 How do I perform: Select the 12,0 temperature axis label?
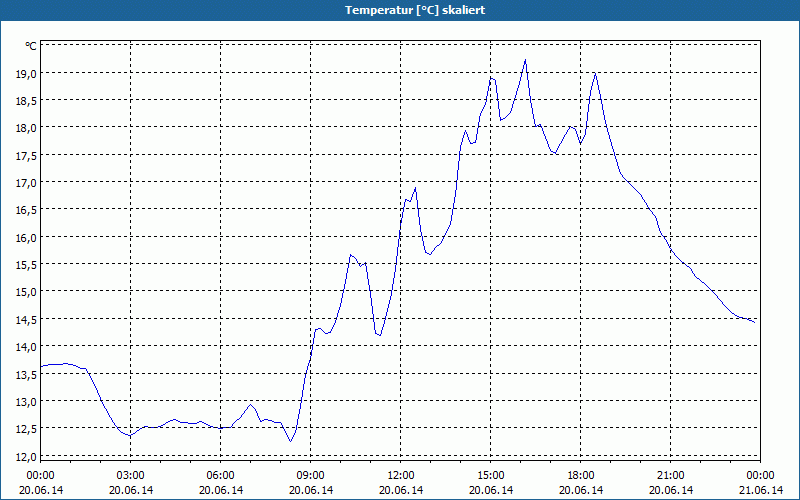26,457
